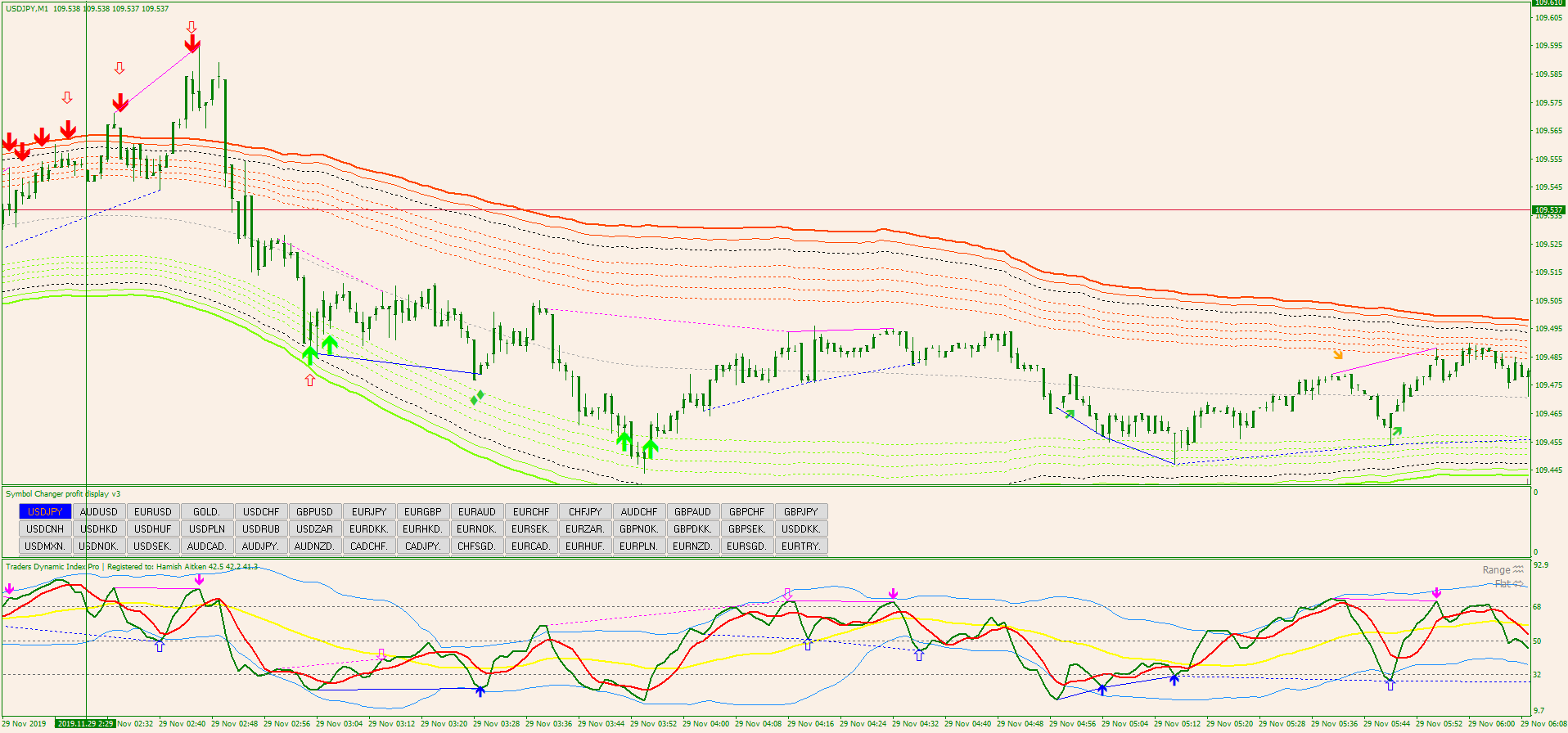Screen dimensions: 1568x733
Task: Click the 'Flat' label in indicator window
Action: coord(1503,584)
